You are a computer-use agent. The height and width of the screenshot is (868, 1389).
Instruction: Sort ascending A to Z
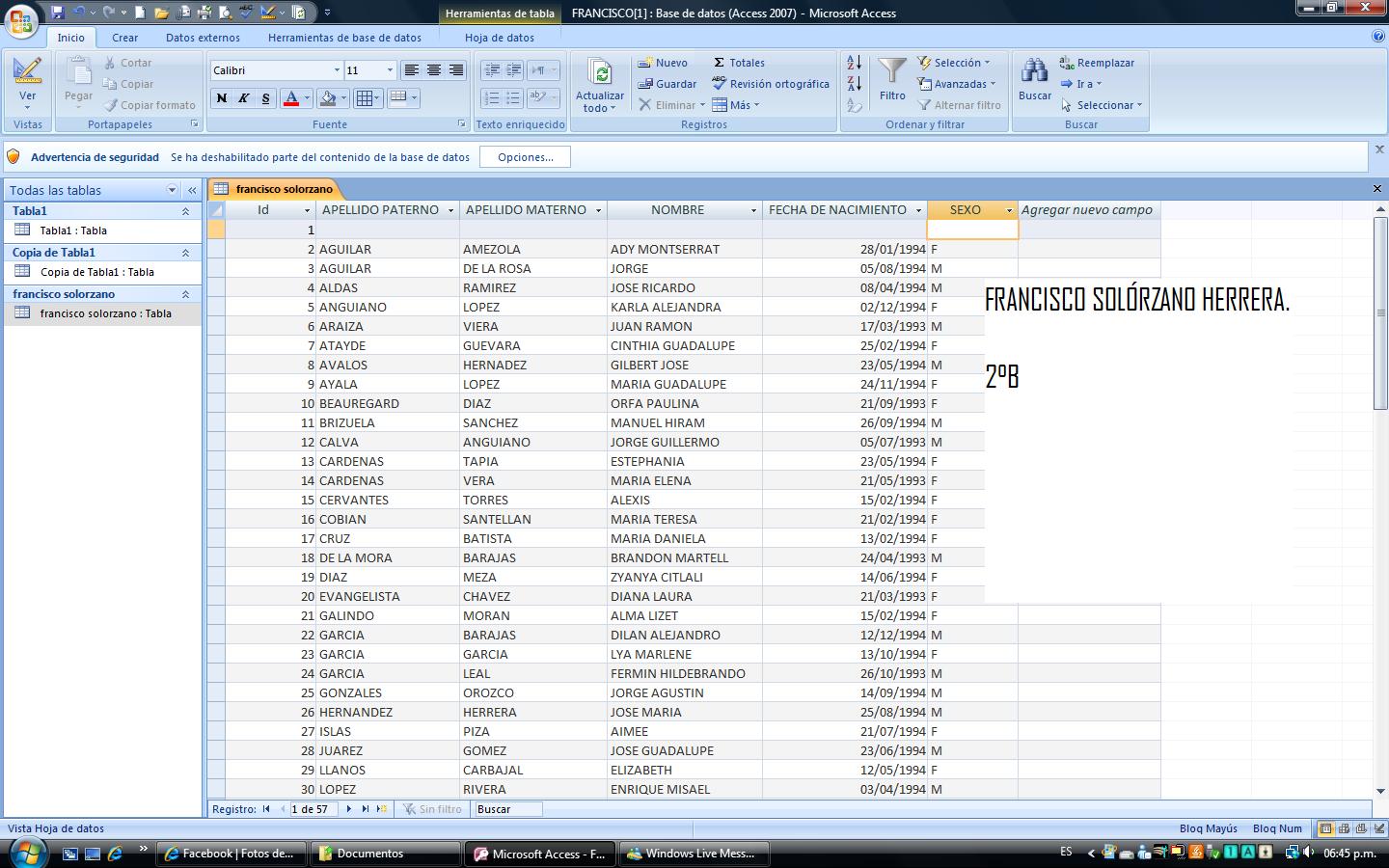coord(855,63)
